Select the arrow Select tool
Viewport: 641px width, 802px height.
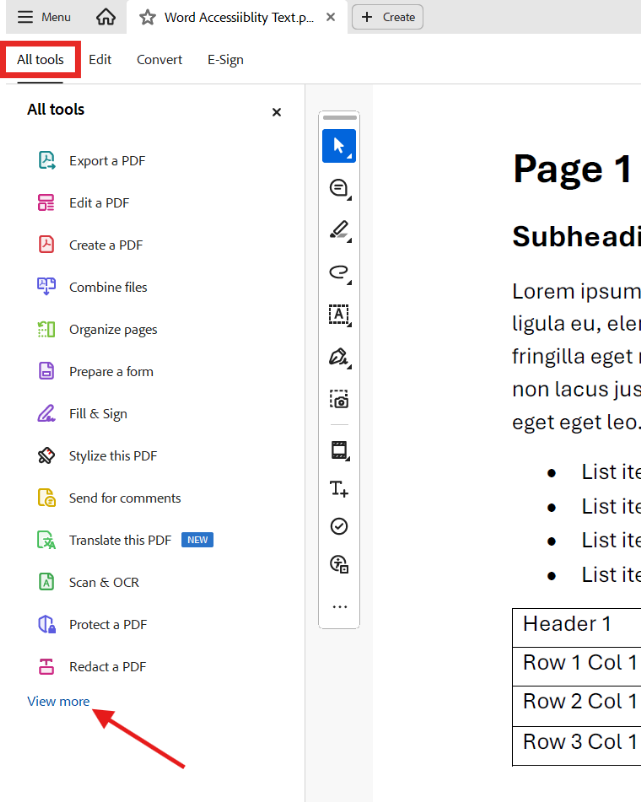[x=339, y=146]
